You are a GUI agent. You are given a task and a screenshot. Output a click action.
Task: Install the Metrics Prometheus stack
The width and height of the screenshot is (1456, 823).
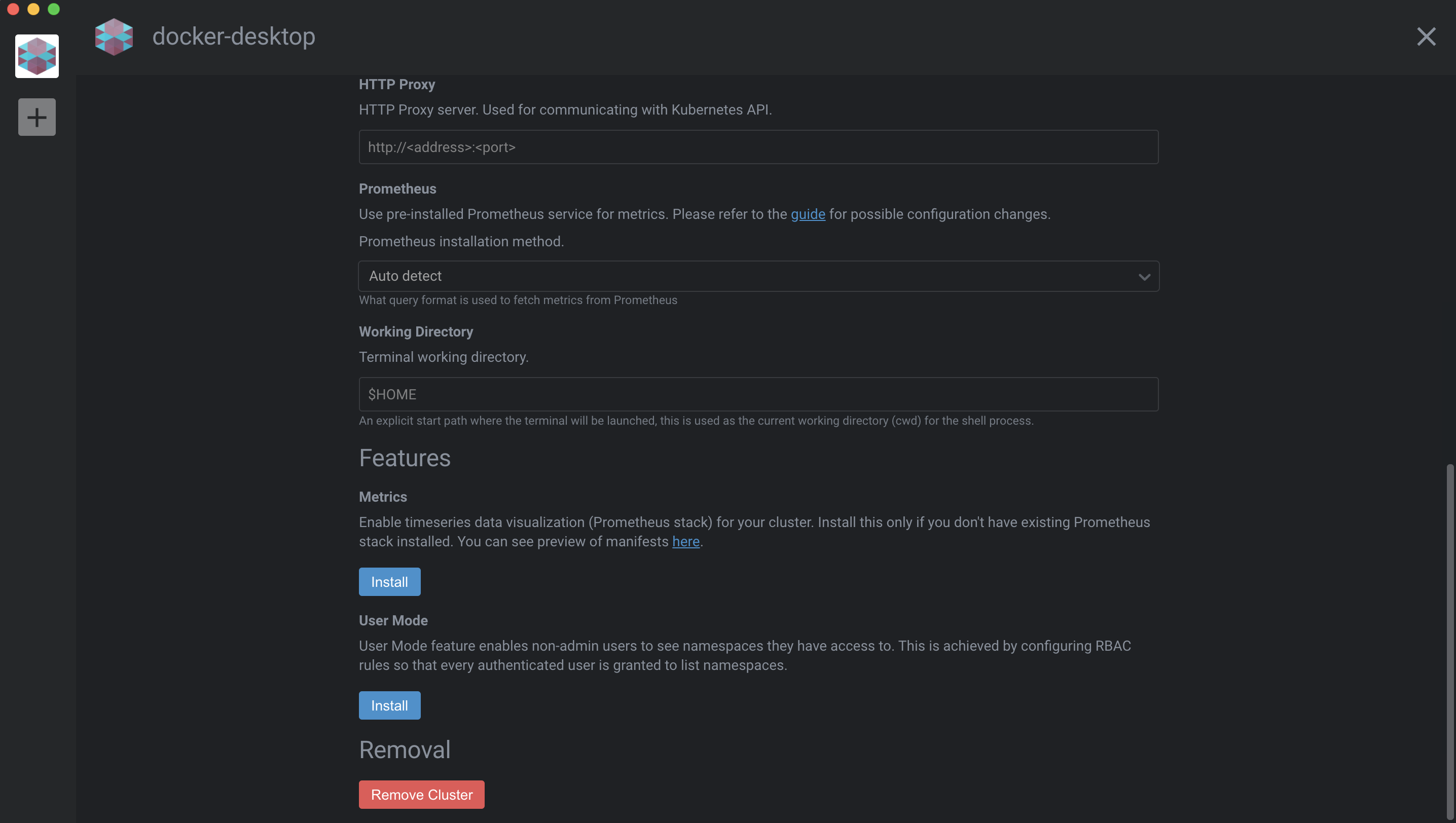pos(389,581)
